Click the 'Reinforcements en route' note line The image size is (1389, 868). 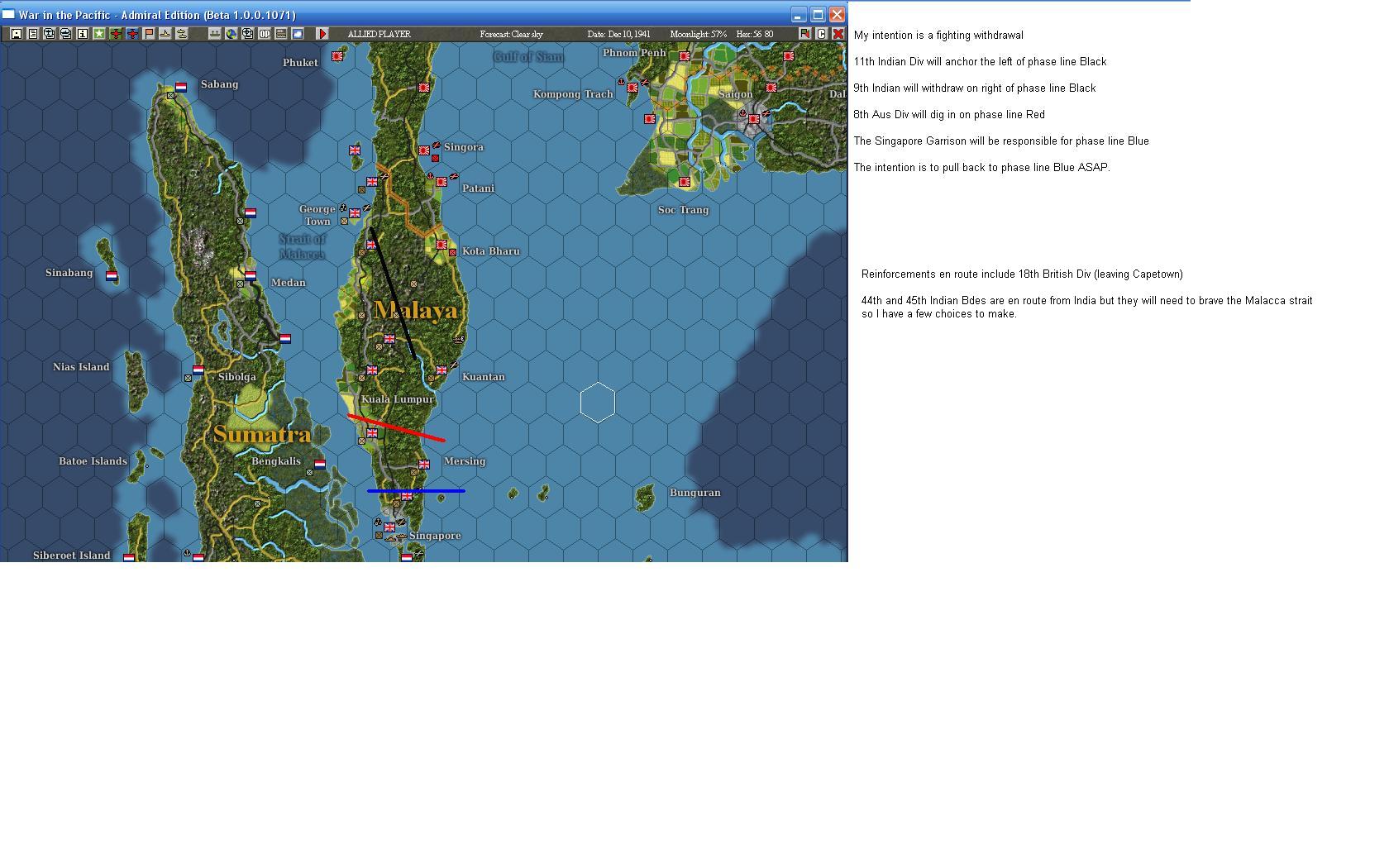tap(1022, 274)
